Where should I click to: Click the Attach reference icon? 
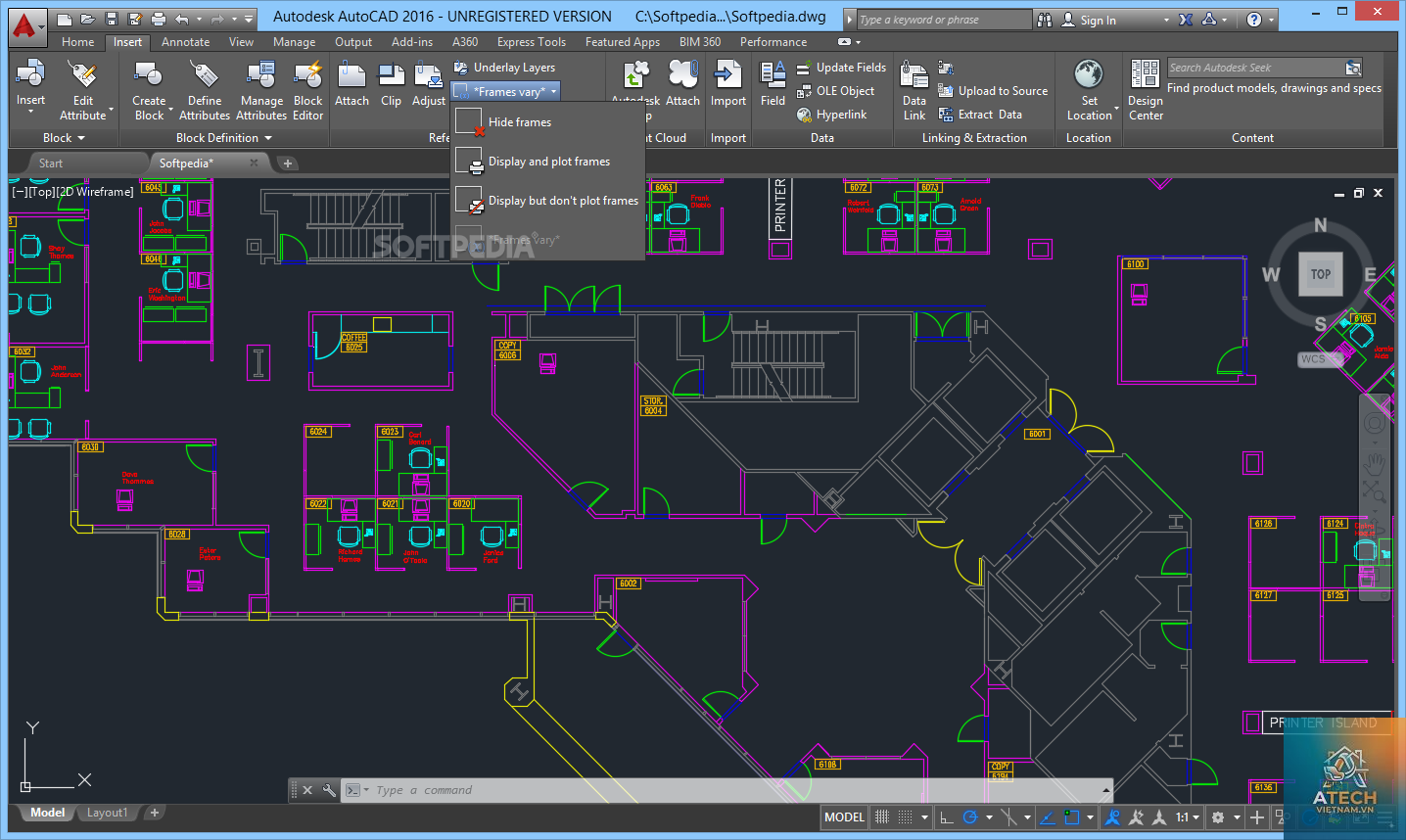coord(351,74)
